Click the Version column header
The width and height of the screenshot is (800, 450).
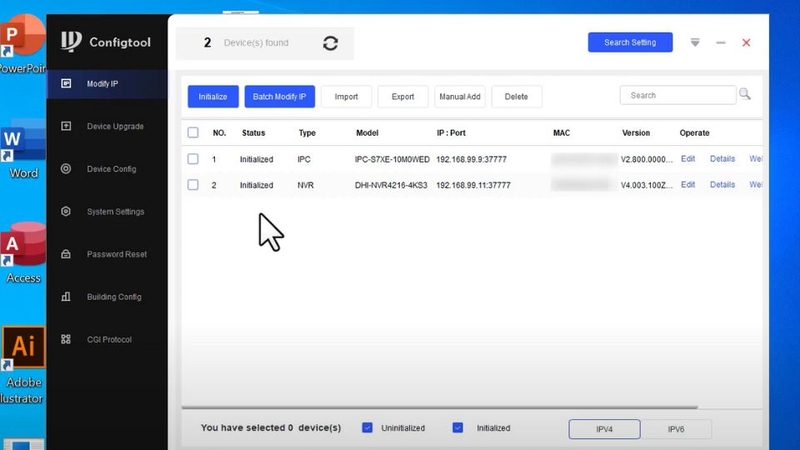point(636,133)
